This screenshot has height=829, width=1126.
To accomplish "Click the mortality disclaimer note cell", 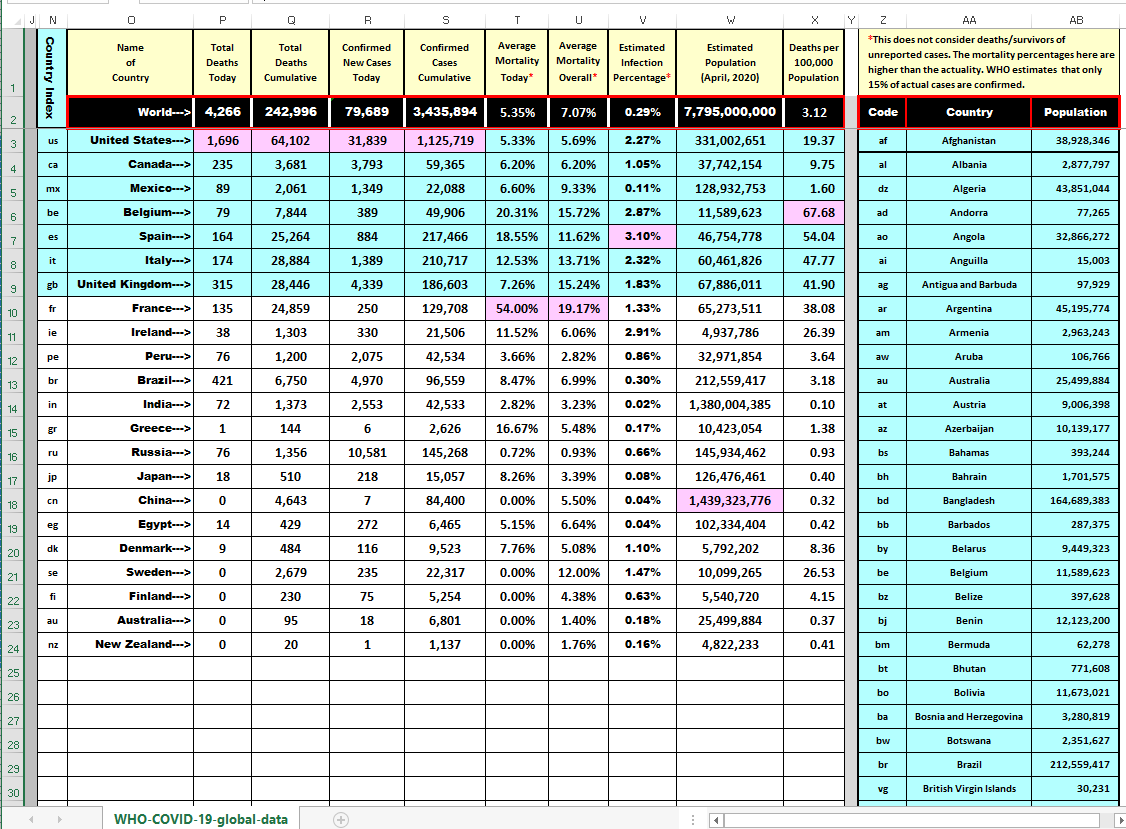I will point(989,62).
